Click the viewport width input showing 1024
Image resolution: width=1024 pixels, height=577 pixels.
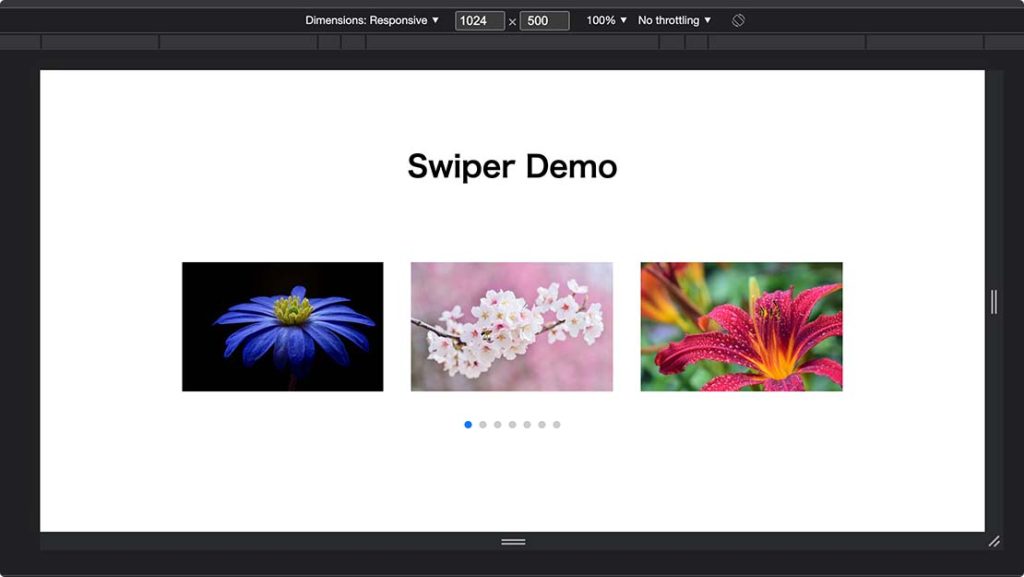point(480,20)
